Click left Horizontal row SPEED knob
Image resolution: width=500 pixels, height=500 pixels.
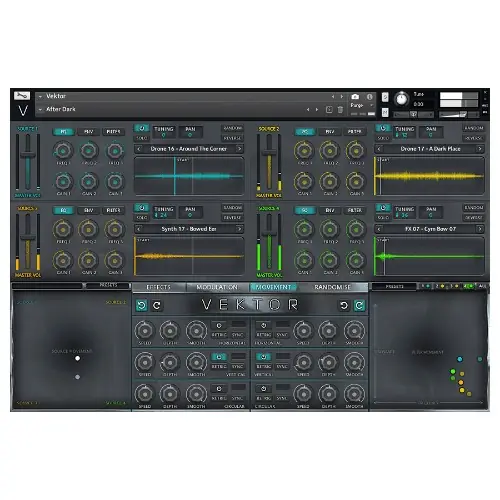coord(145,331)
